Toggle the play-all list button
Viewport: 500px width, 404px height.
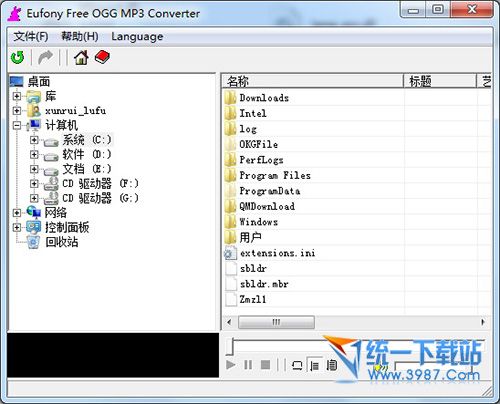(x=332, y=365)
